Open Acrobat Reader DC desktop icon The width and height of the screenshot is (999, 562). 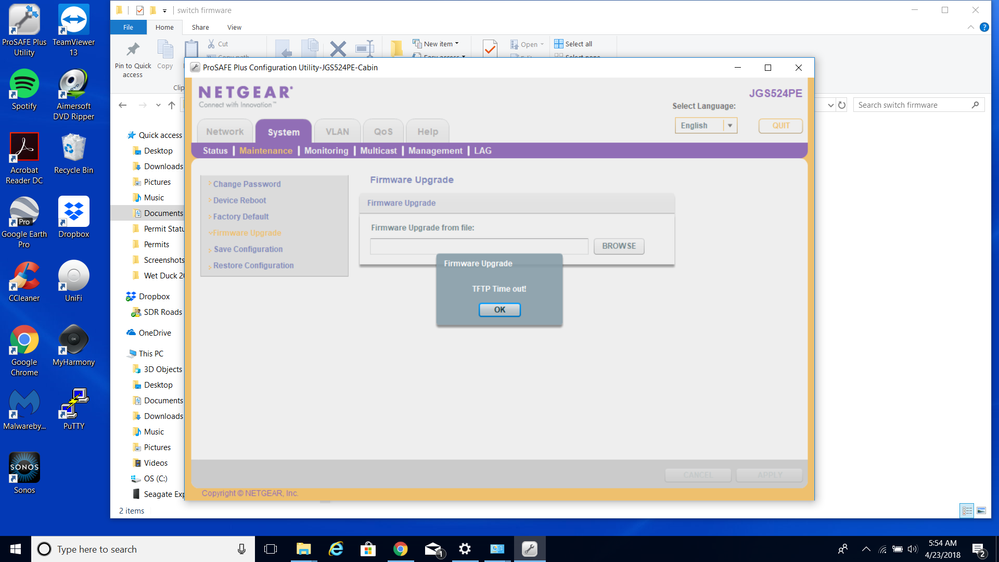point(24,158)
